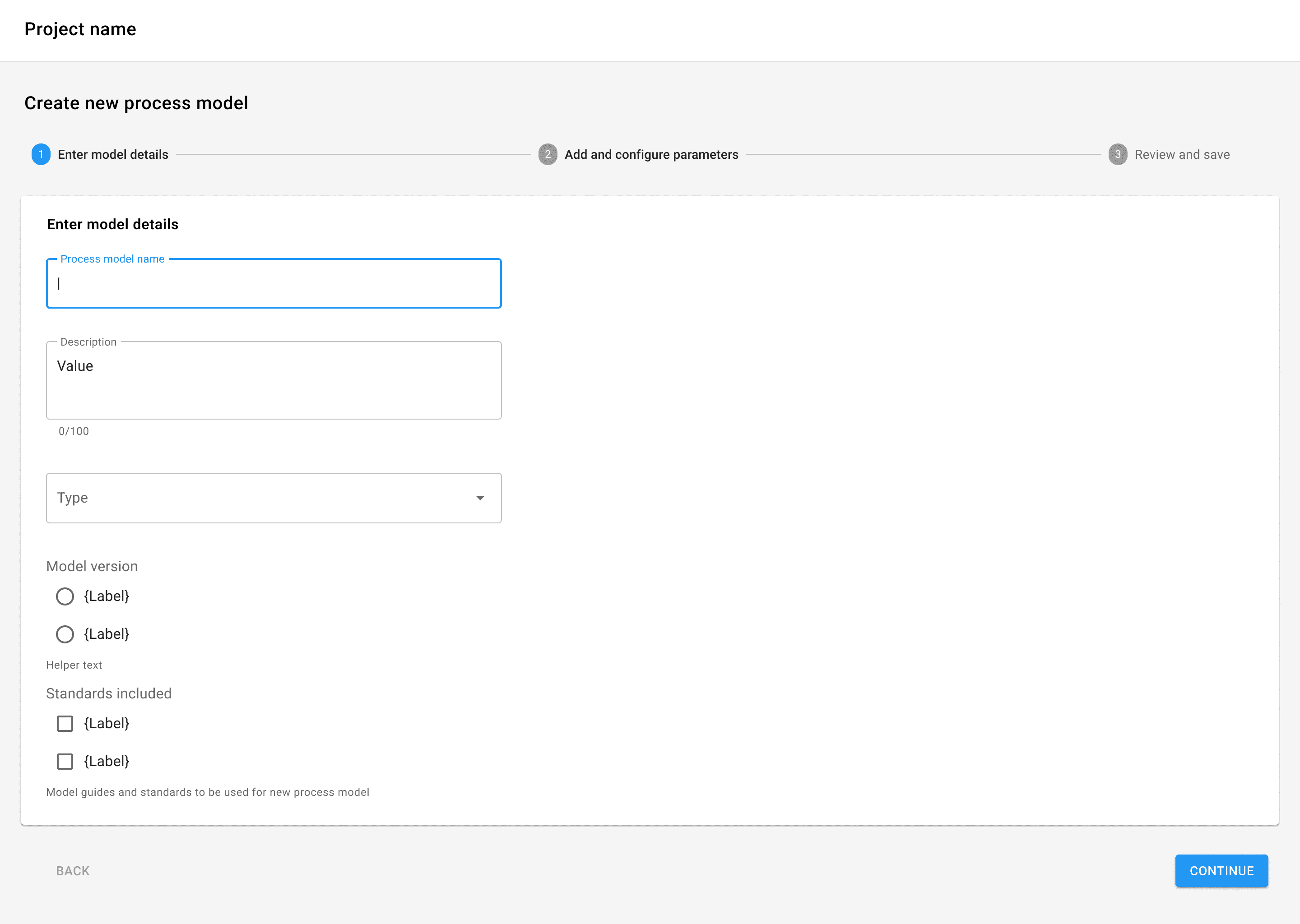
Task: Click the 0/100 character counter
Action: point(74,431)
